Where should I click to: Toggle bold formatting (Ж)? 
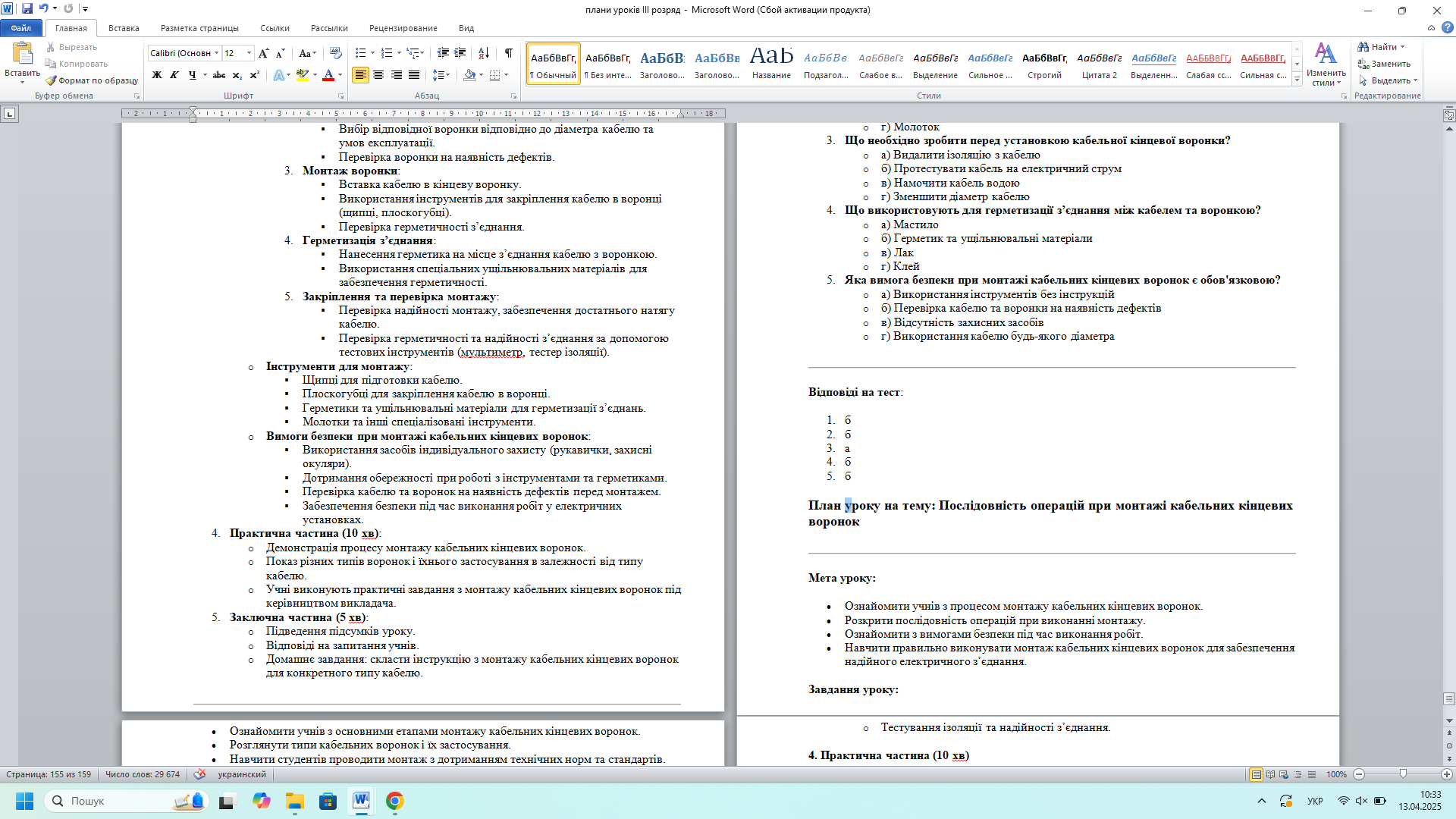coord(157,75)
